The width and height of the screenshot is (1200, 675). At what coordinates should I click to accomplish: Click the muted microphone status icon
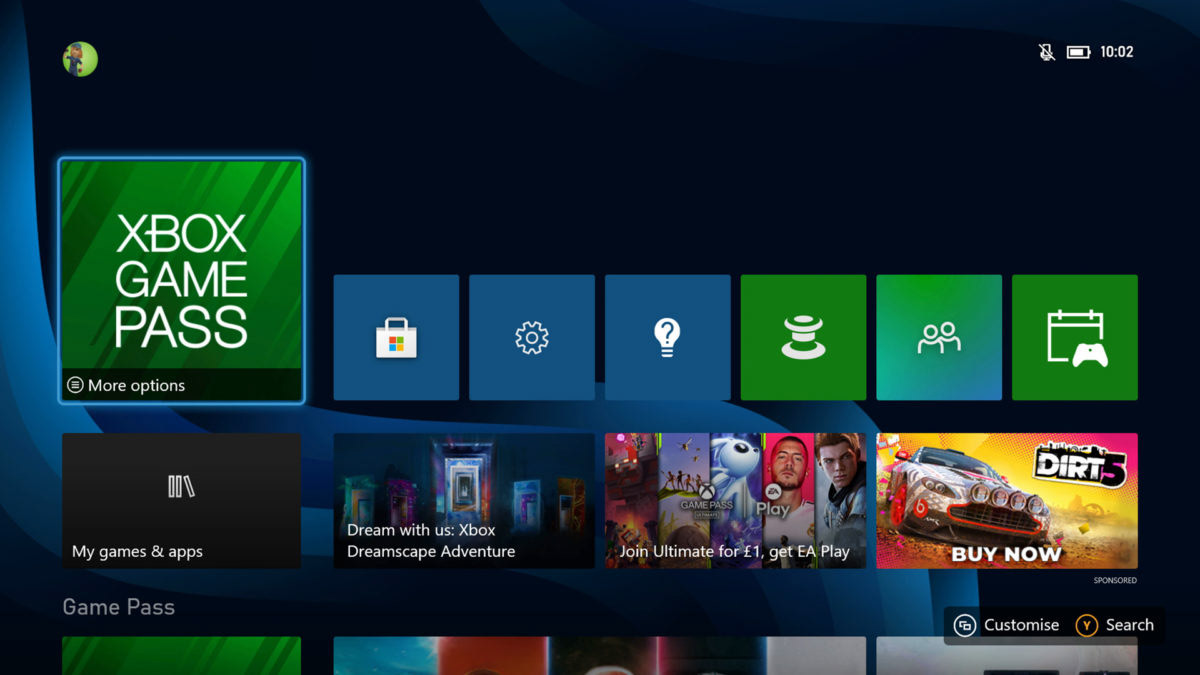(1047, 52)
